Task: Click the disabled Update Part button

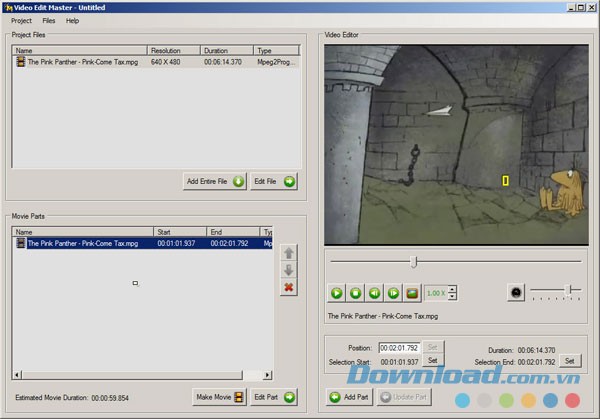Action: tap(404, 397)
